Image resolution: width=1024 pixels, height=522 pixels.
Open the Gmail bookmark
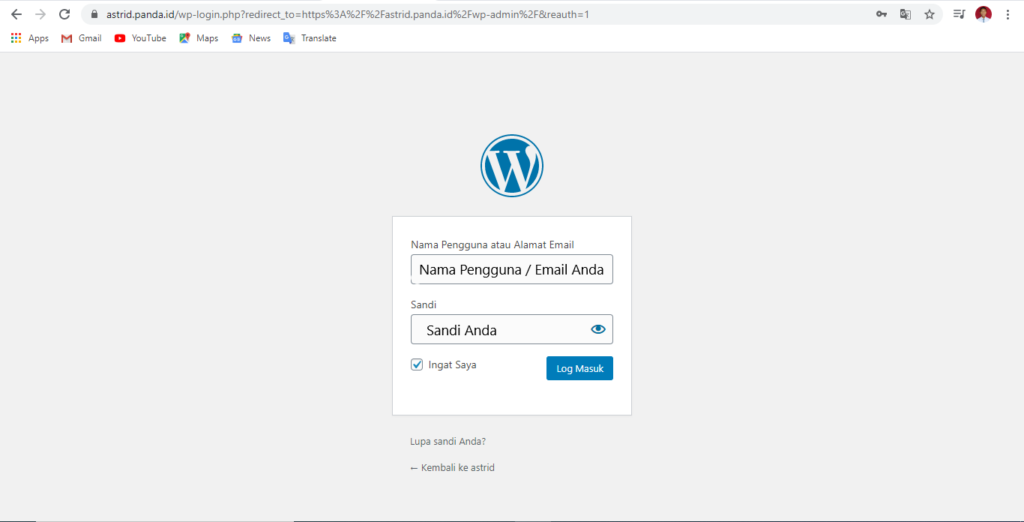tap(81, 39)
